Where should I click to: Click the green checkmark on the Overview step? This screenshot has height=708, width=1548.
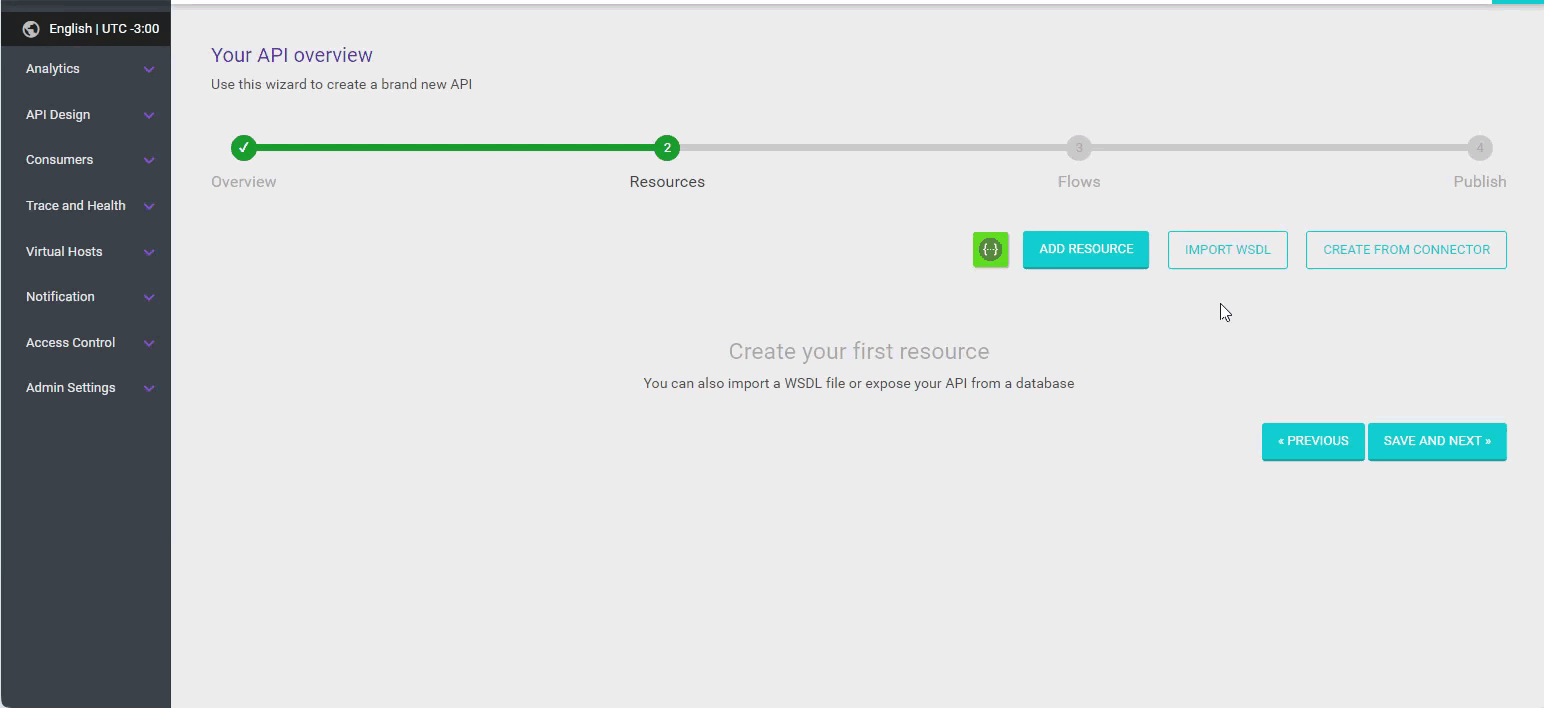pos(243,147)
